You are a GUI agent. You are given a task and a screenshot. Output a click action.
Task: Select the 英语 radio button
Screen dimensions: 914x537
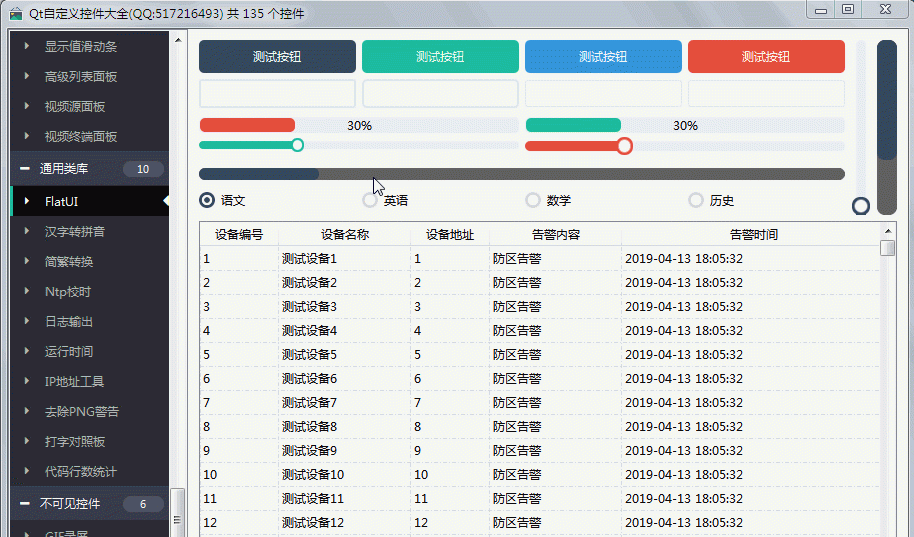[x=370, y=200]
